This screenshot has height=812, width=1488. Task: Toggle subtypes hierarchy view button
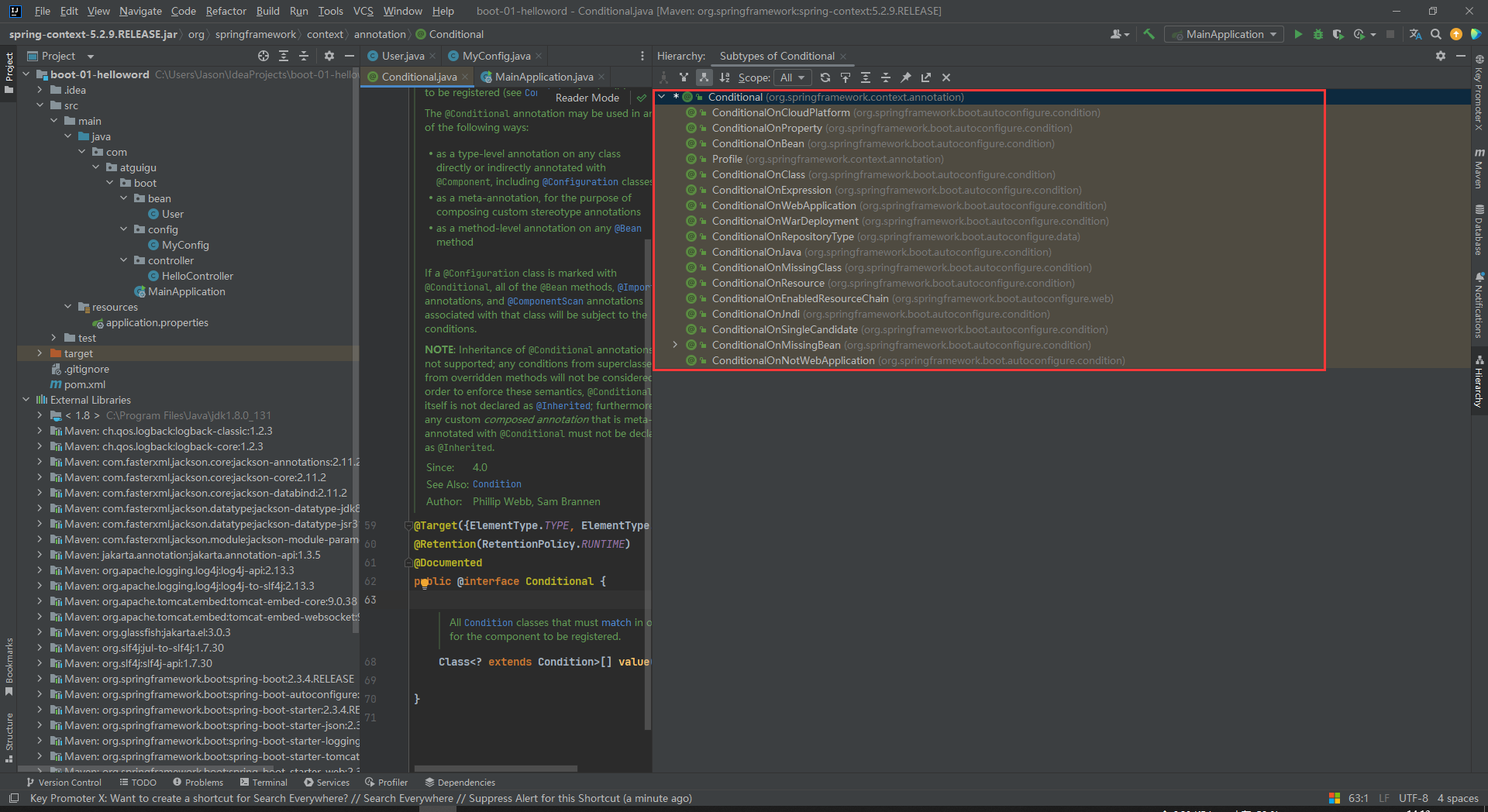coord(704,77)
